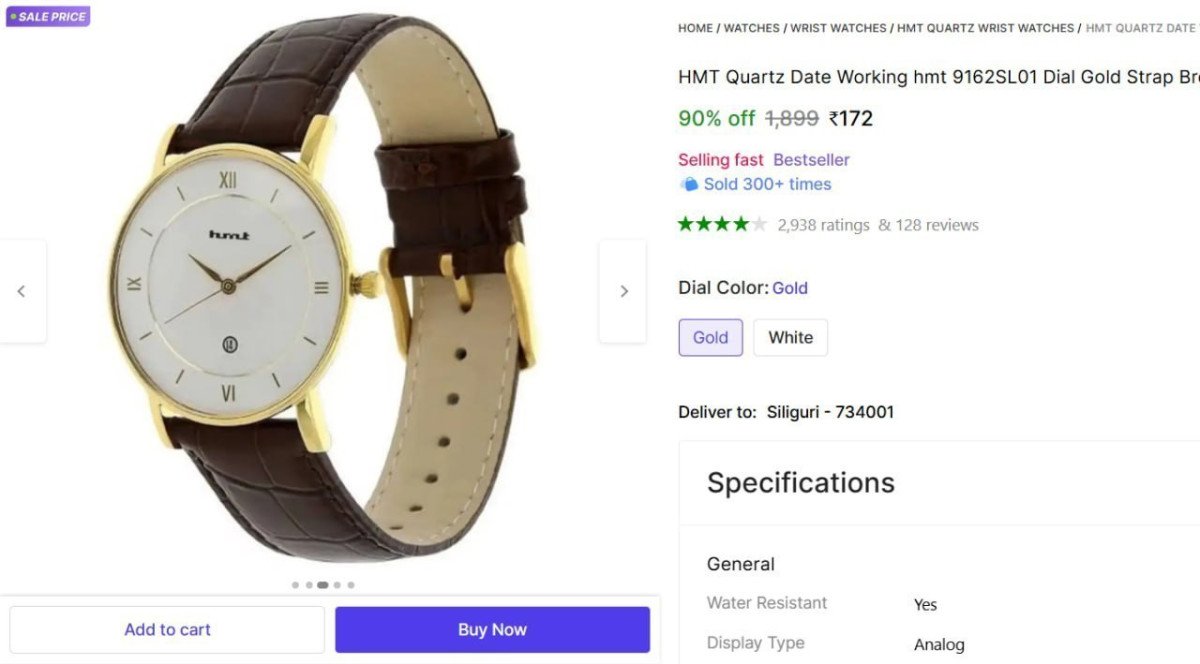
Task: Open the WRIST WATCHES breadcrumb
Action: [839, 28]
